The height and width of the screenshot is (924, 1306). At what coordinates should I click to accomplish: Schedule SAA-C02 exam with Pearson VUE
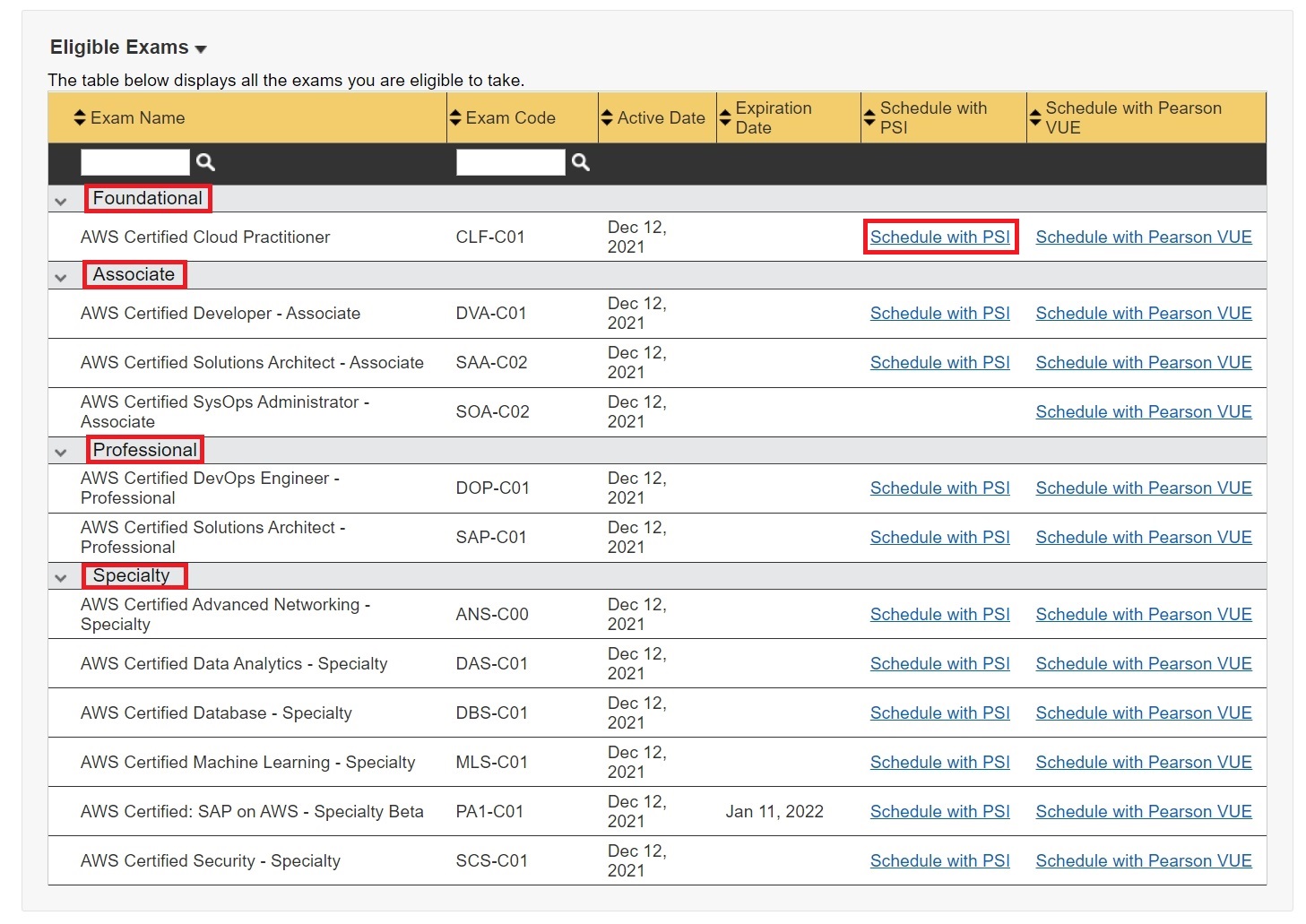[1144, 362]
